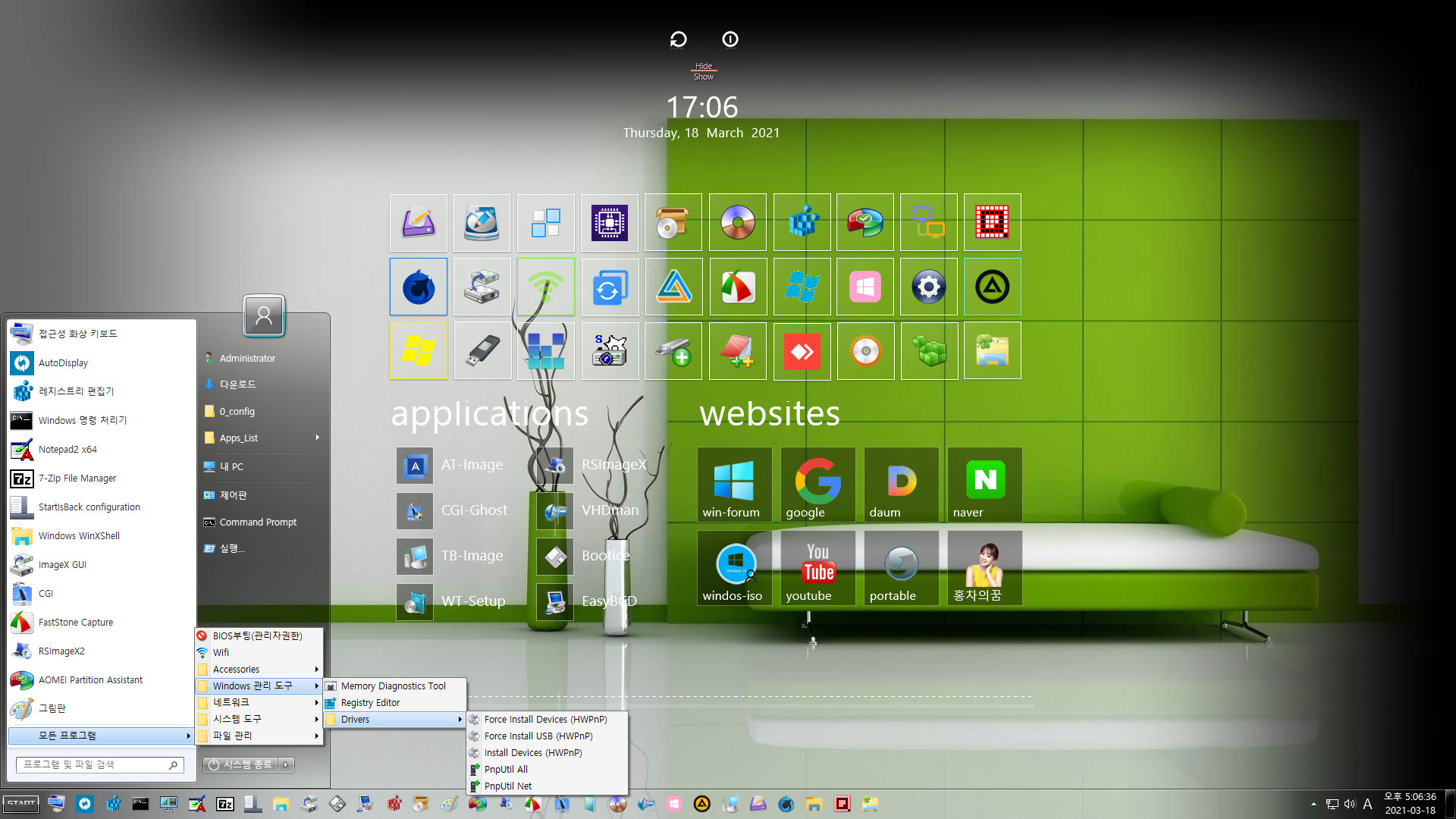Image resolution: width=1456 pixels, height=819 pixels.
Task: Expand the Drivers submenu
Action: coord(394,720)
